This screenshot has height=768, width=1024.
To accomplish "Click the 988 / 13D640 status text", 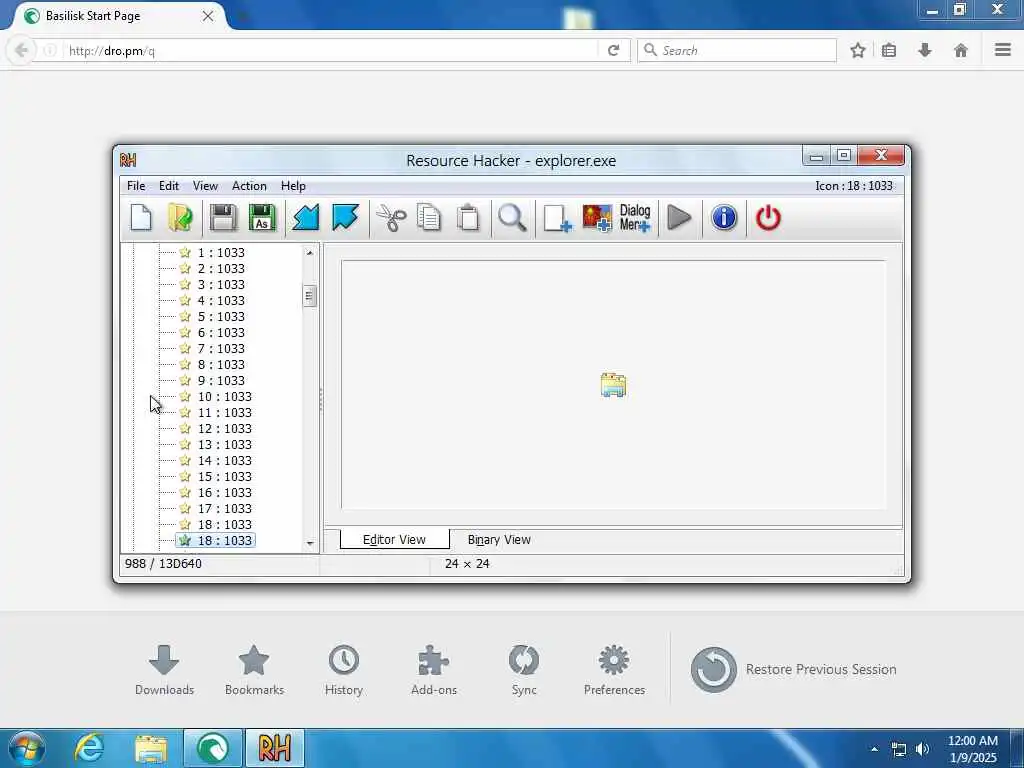I will [x=163, y=564].
